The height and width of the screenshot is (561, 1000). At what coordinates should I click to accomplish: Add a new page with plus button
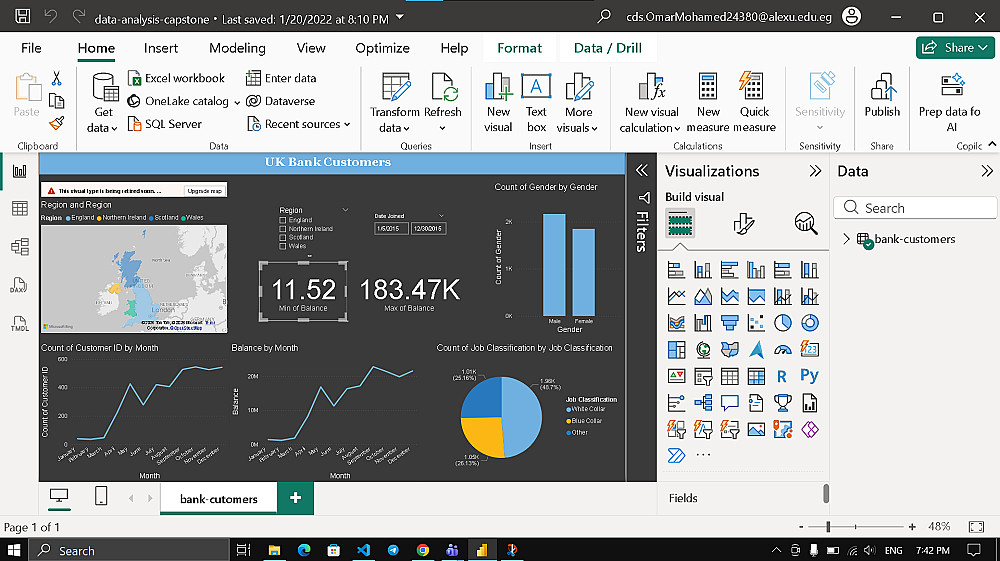tap(295, 498)
